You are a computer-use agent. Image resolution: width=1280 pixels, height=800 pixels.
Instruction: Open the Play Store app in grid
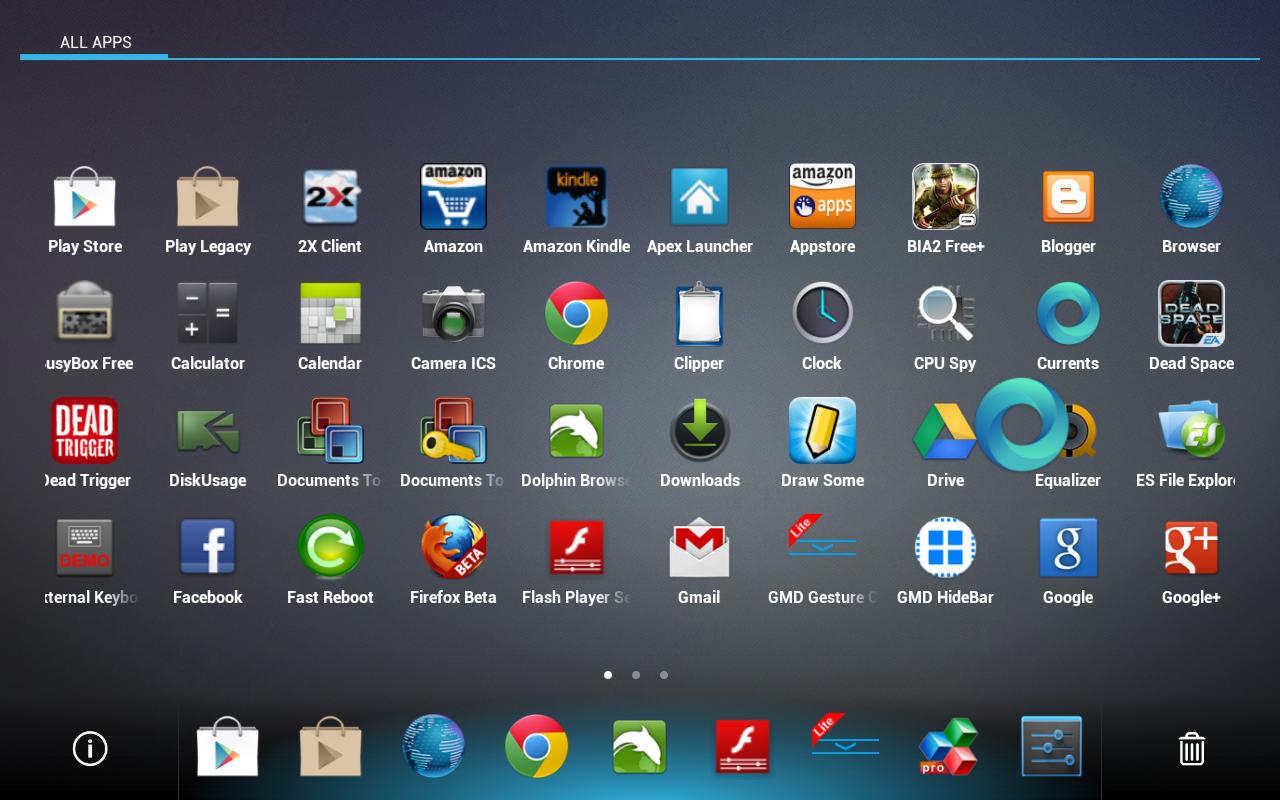(x=85, y=197)
